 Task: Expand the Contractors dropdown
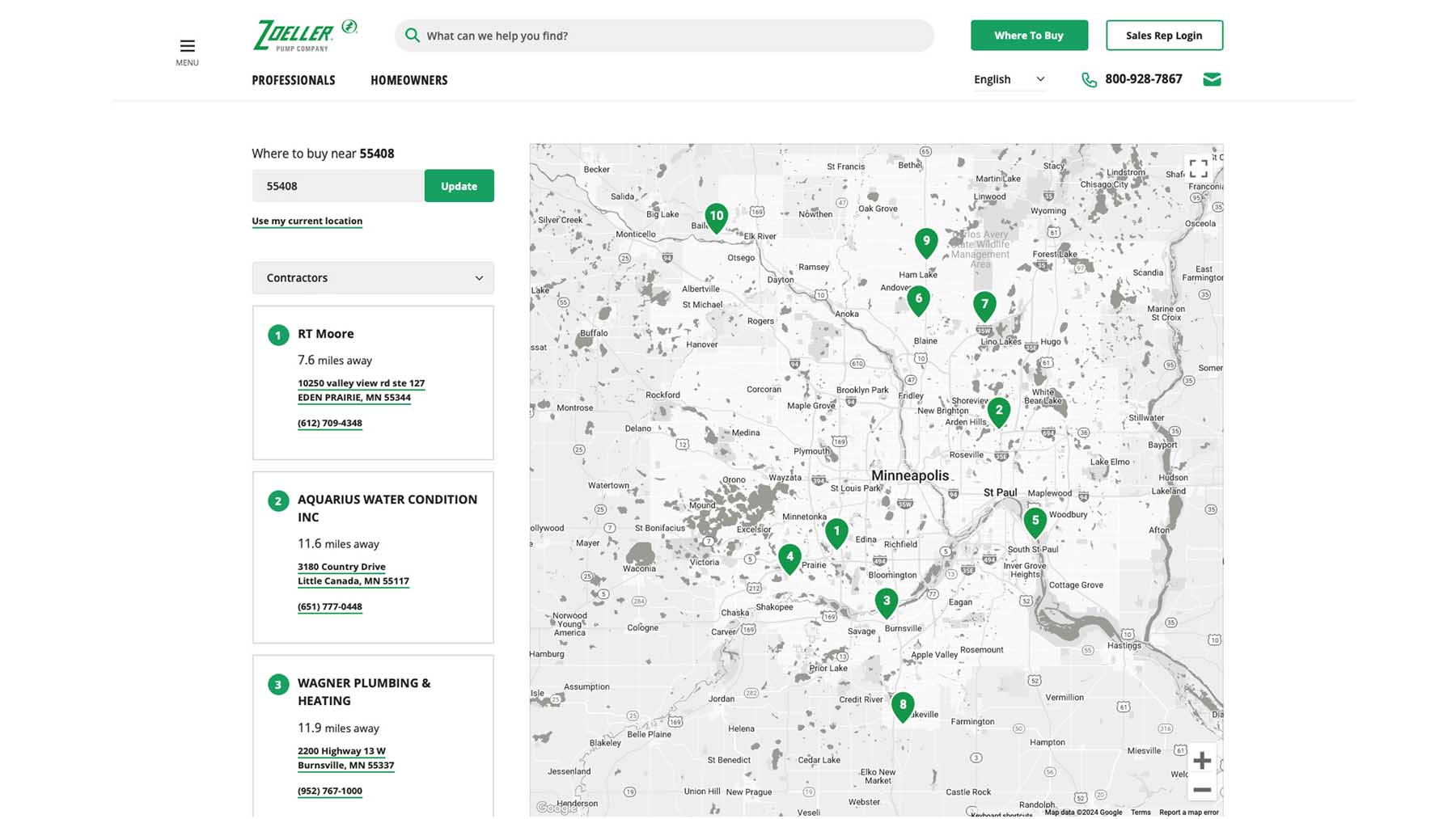click(373, 278)
